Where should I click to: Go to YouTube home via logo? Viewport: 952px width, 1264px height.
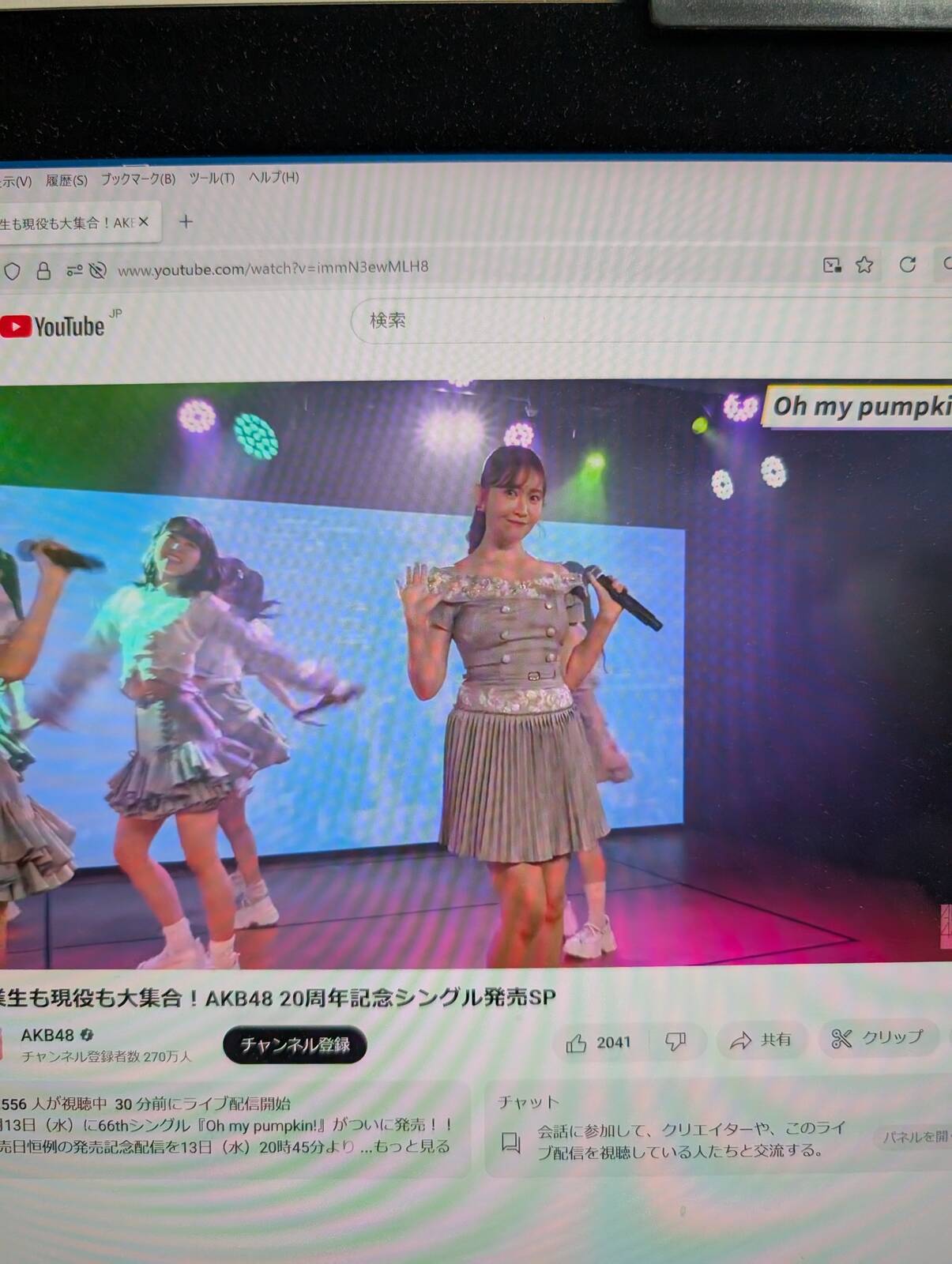pos(54,326)
